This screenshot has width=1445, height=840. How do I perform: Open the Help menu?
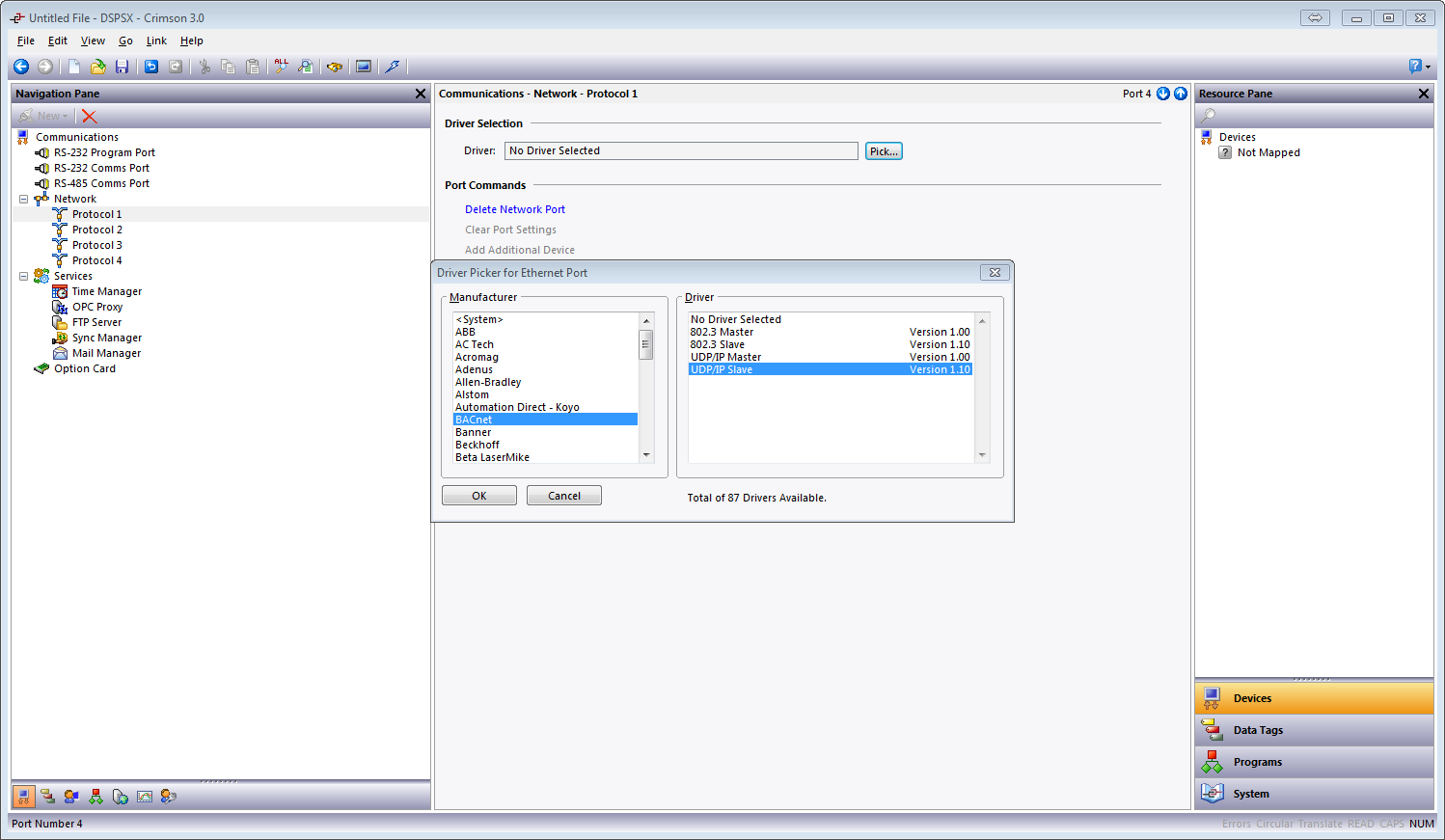[x=191, y=41]
